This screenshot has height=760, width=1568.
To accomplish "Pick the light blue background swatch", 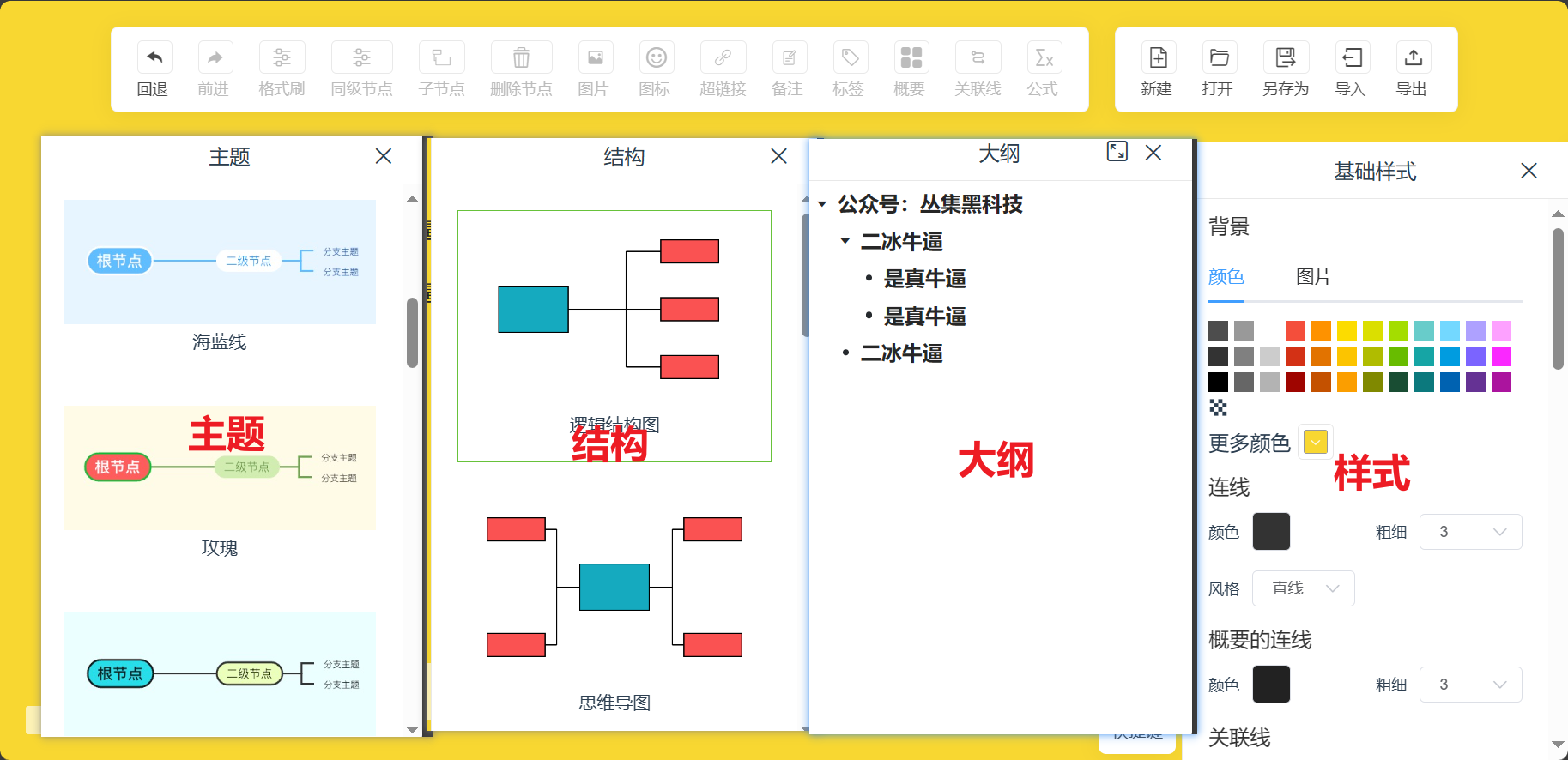I will [1450, 330].
